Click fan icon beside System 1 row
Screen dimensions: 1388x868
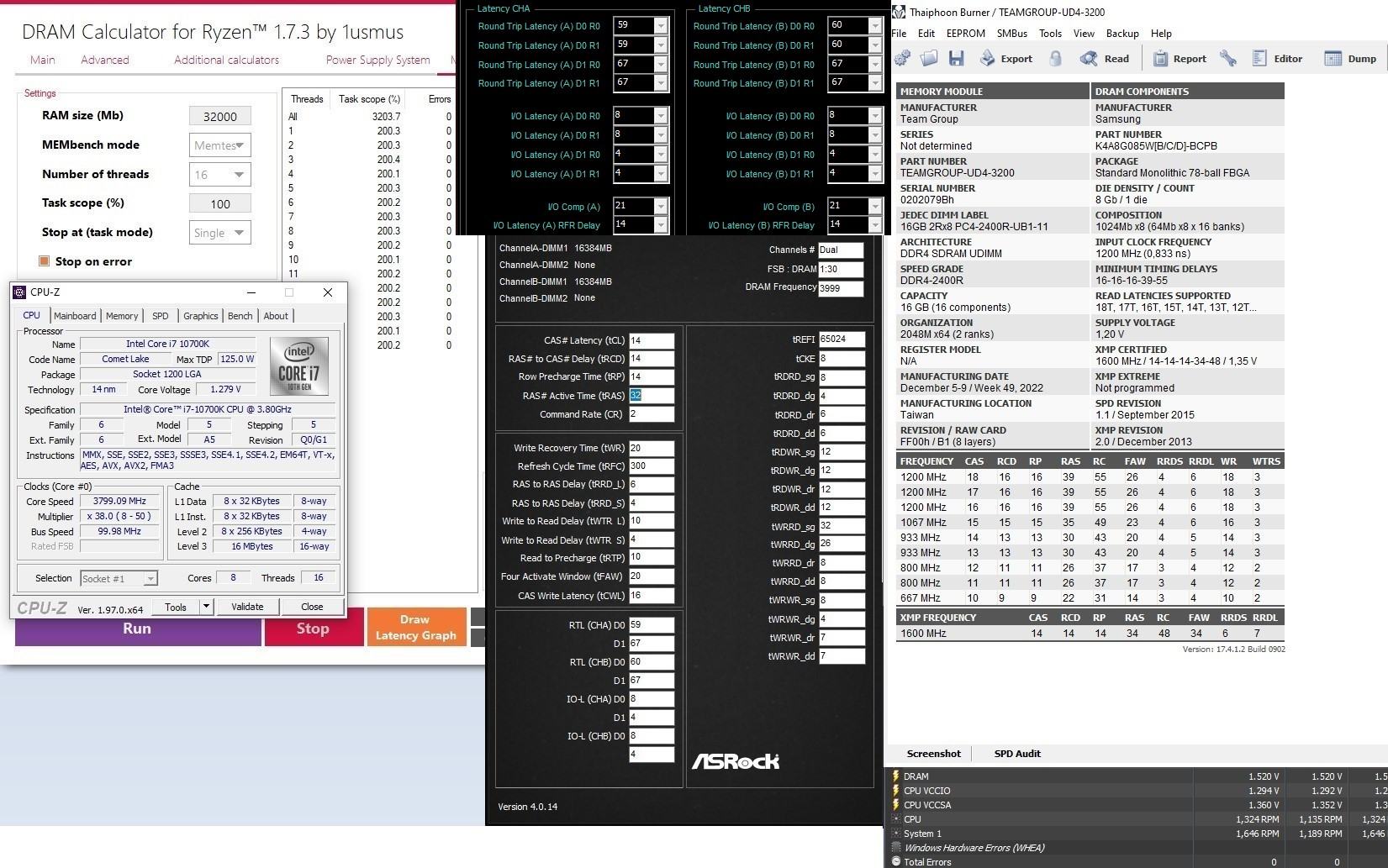click(x=896, y=834)
